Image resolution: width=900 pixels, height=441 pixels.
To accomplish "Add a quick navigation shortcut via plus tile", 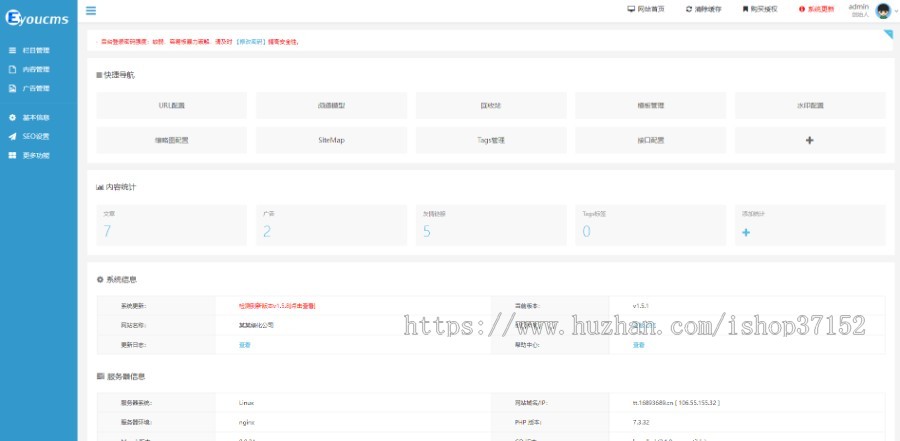I will pos(810,140).
